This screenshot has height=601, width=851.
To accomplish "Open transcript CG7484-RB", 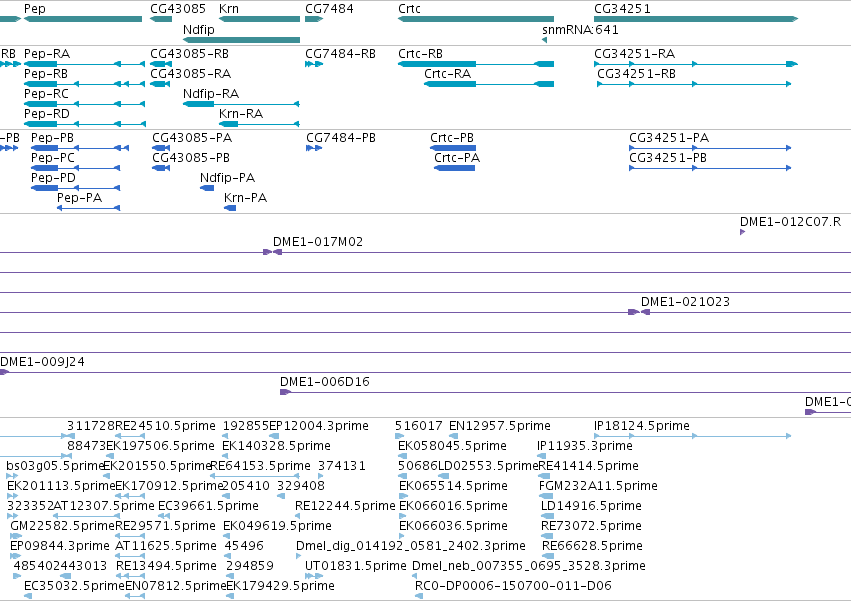I will [340, 54].
